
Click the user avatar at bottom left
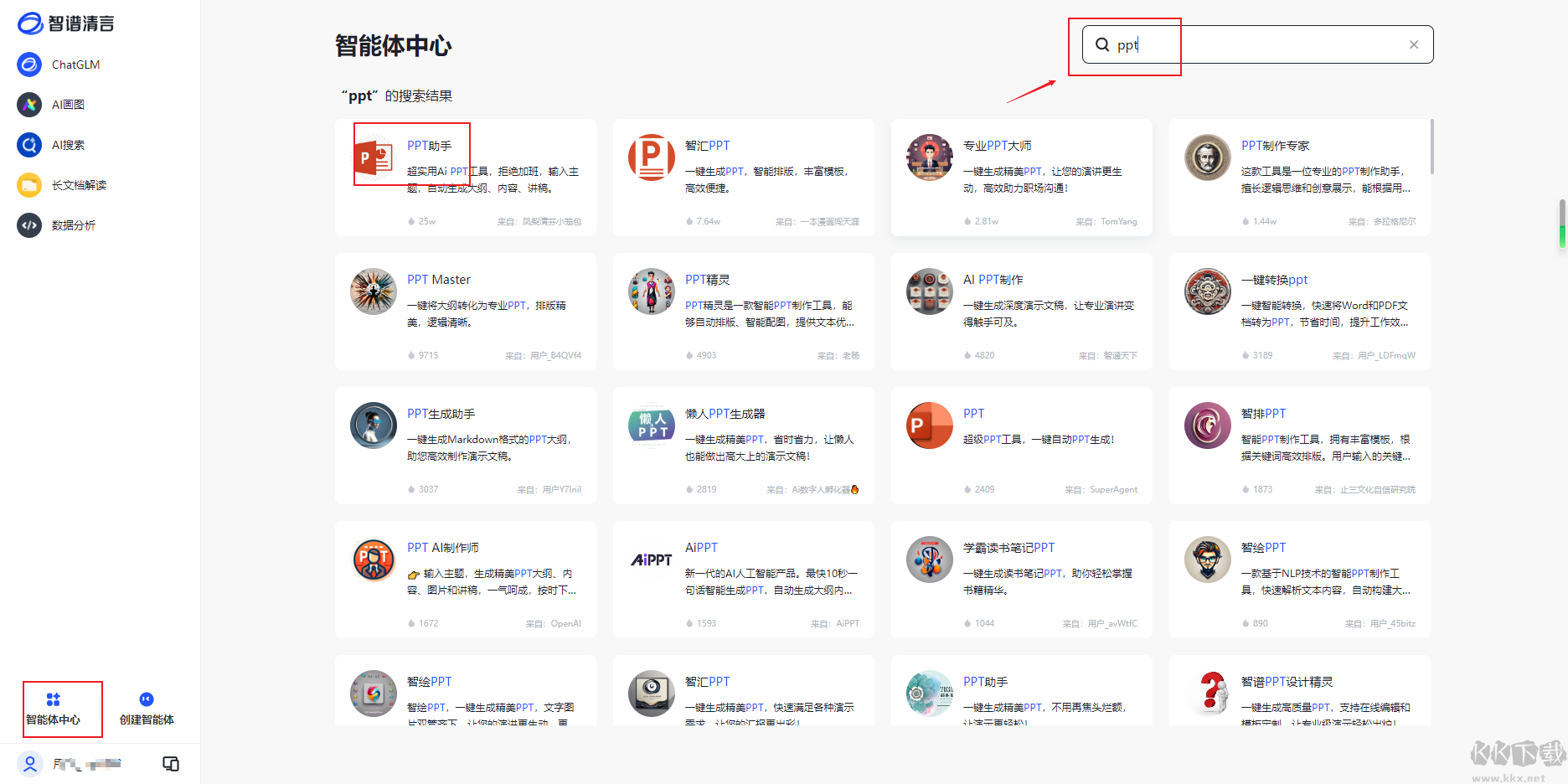click(x=30, y=763)
